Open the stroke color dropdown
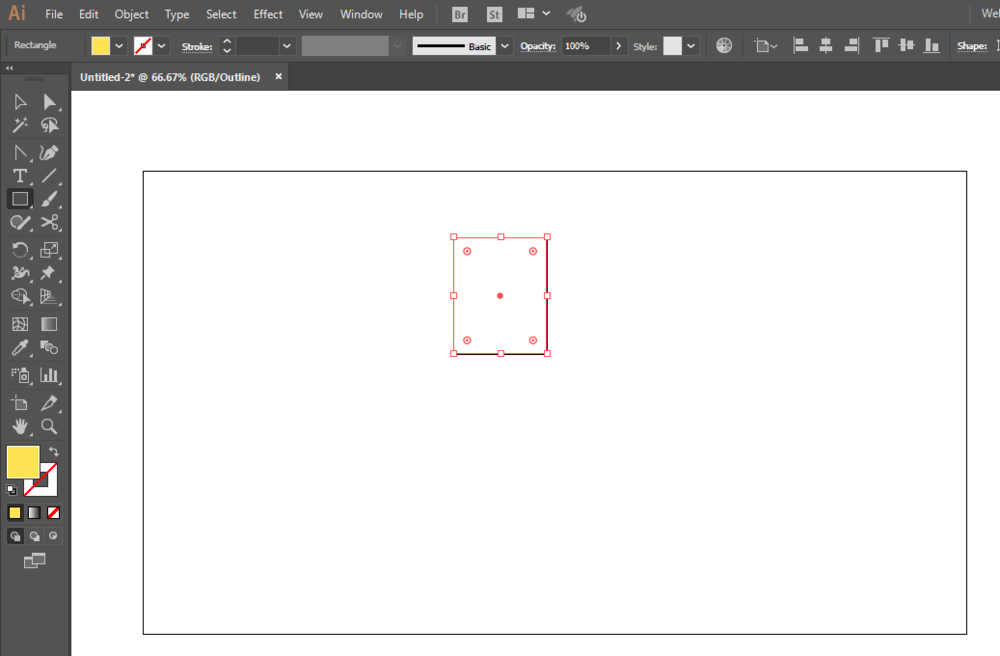Screen dimensions: 1000x656 [x=161, y=46]
